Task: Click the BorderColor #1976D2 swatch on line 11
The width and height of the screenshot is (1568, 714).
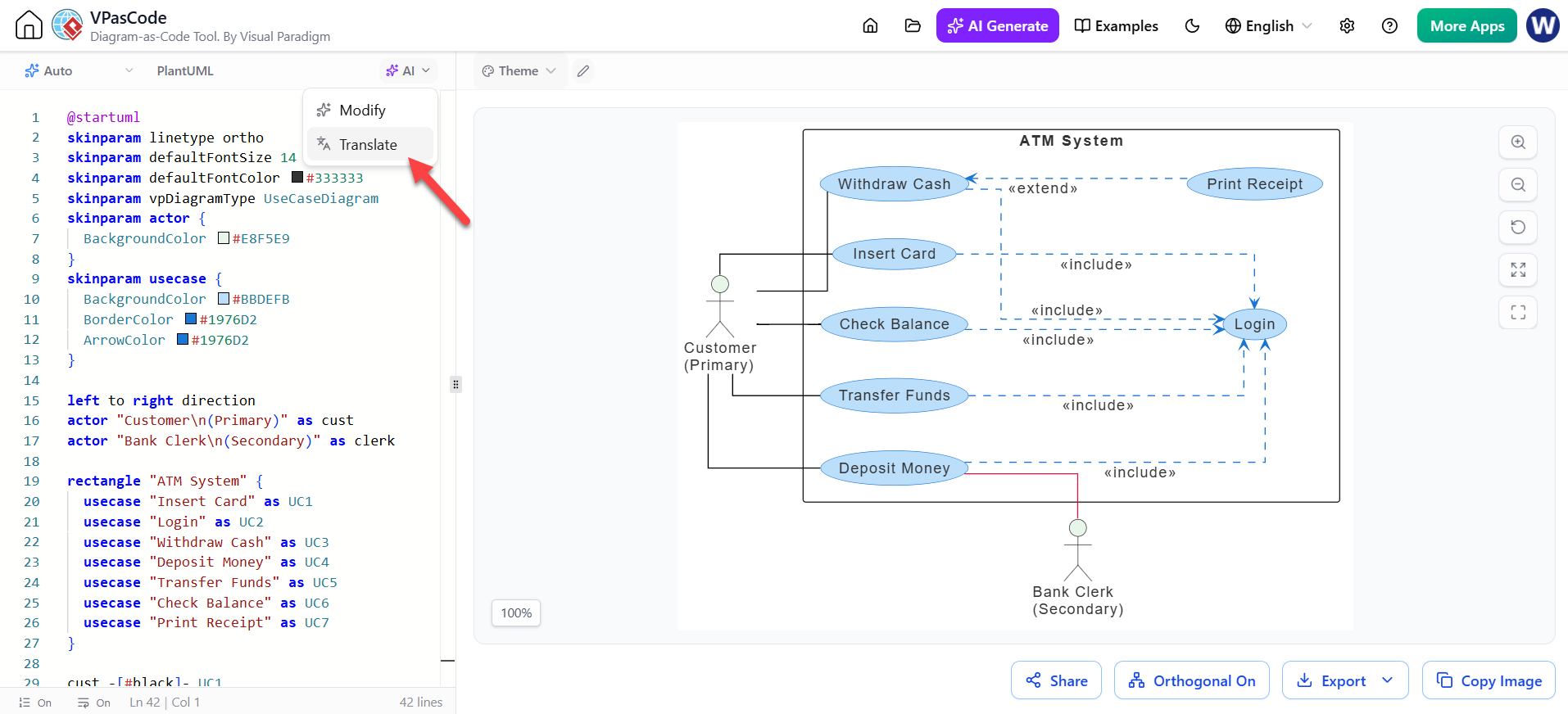Action: click(x=191, y=319)
